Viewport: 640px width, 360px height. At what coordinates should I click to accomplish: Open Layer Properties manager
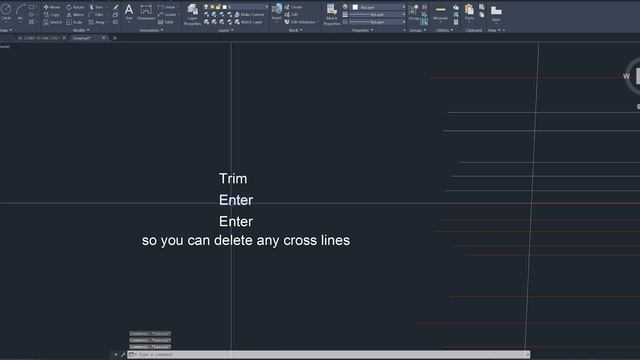[192, 15]
